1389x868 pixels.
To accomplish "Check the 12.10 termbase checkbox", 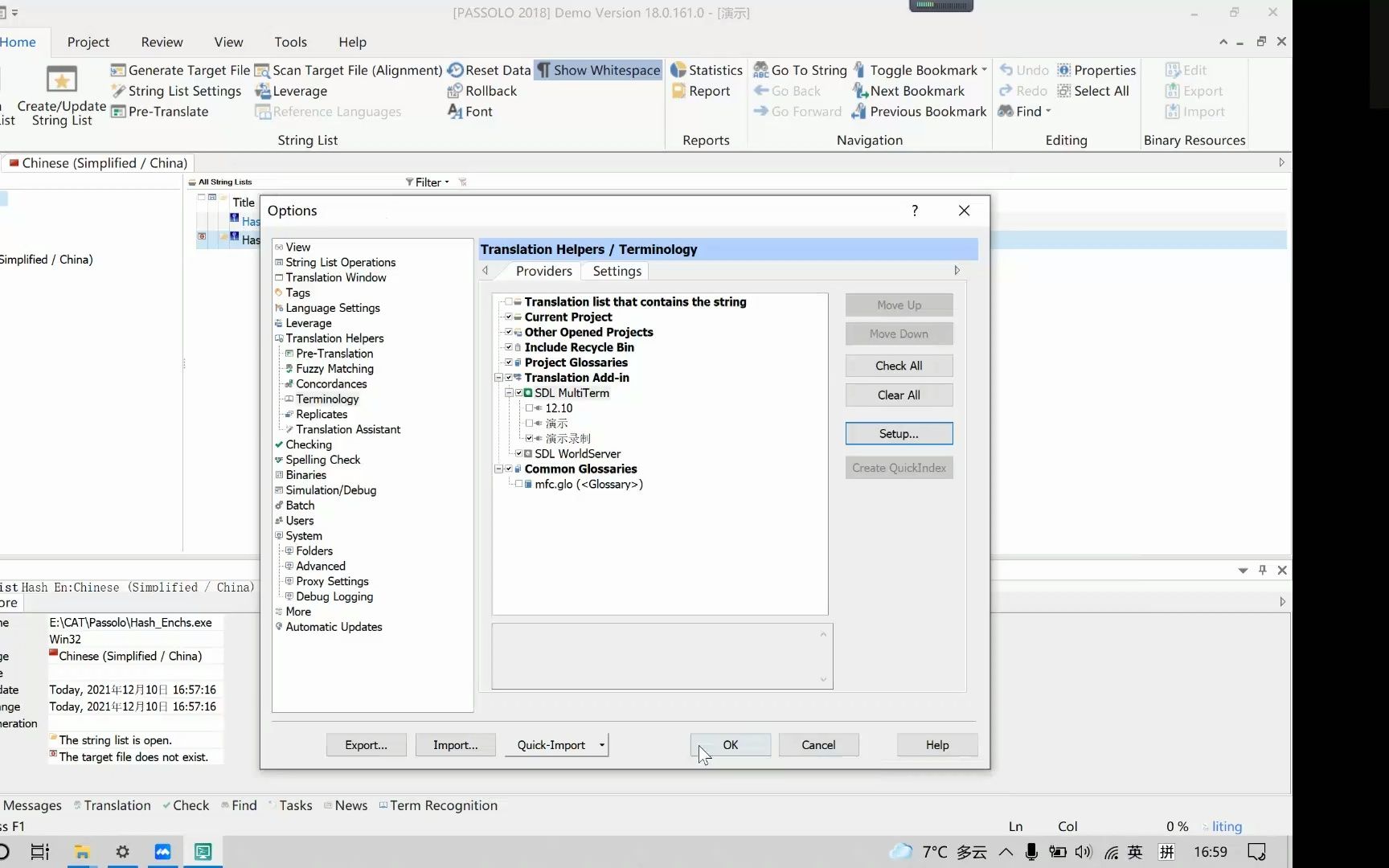I will point(529,408).
